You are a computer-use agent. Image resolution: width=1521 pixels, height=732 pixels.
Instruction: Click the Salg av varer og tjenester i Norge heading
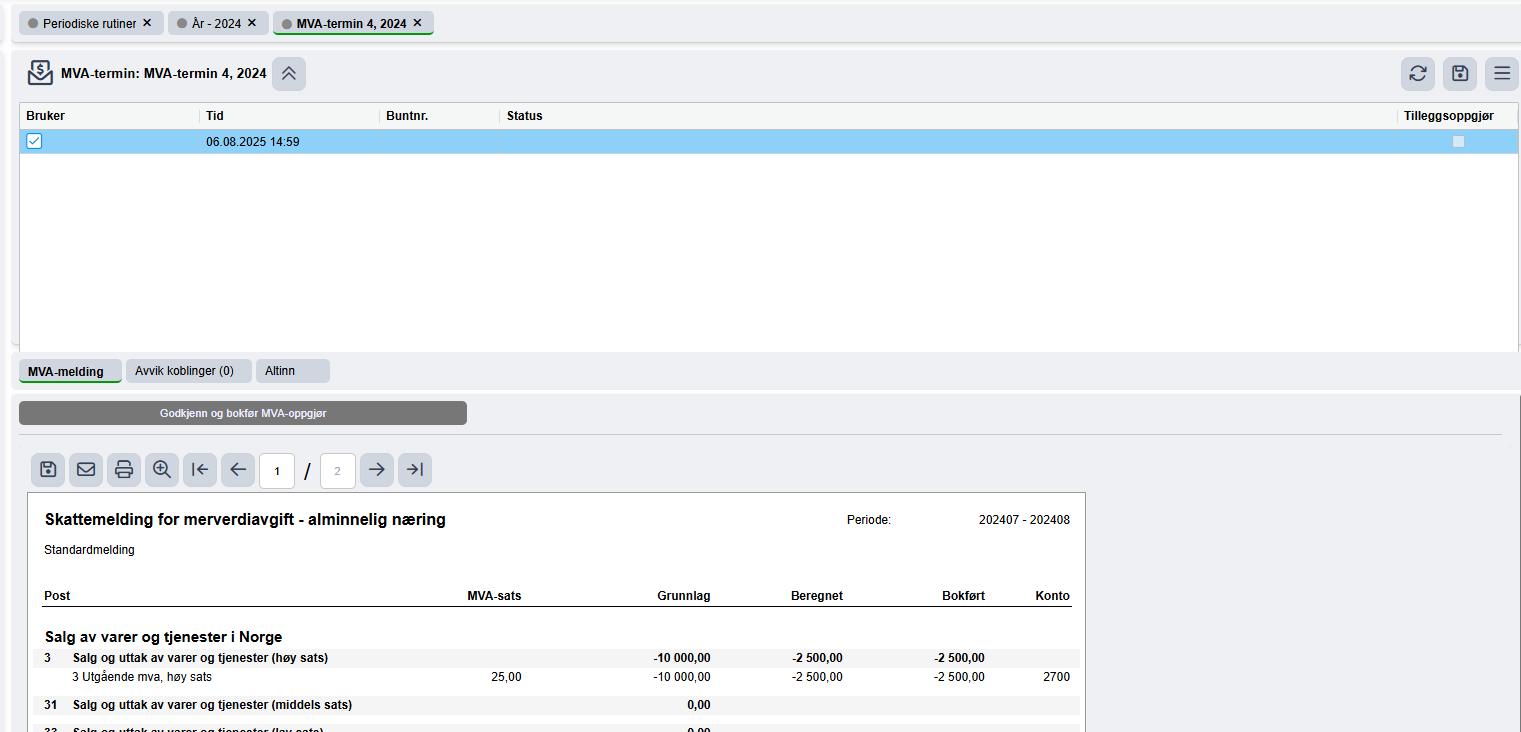click(163, 637)
